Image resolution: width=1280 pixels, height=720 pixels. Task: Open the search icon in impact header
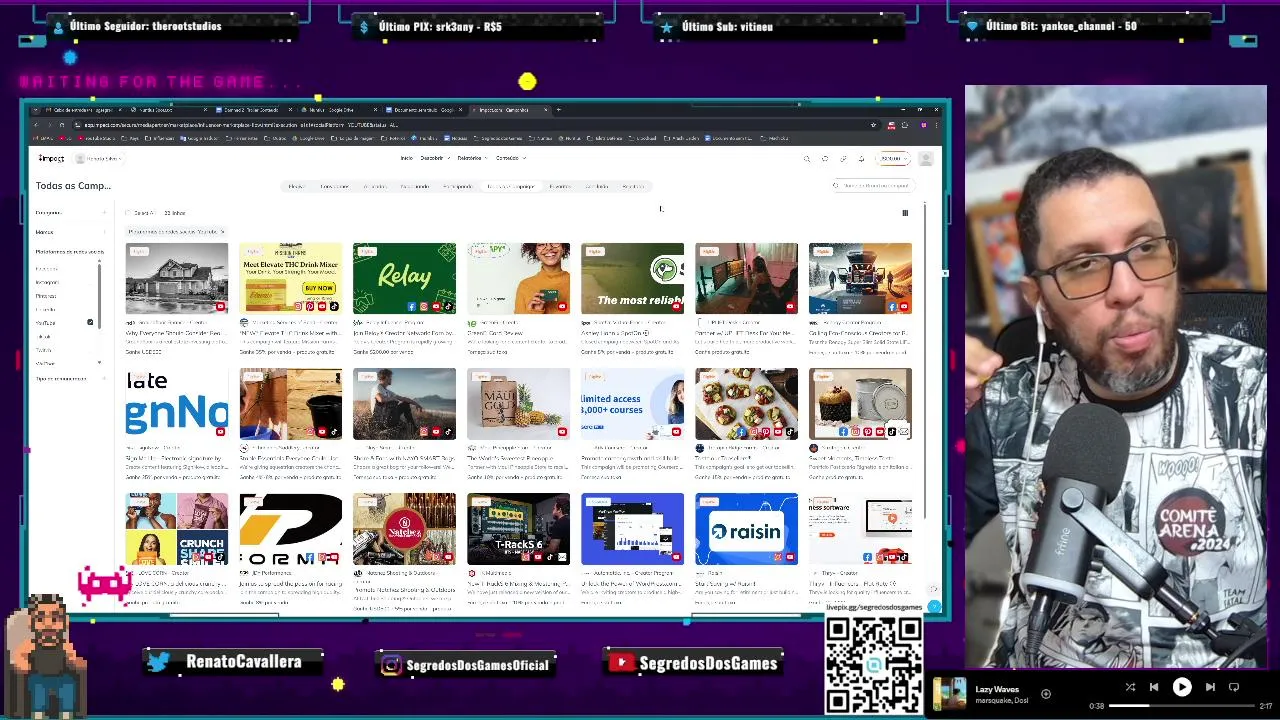(807, 158)
